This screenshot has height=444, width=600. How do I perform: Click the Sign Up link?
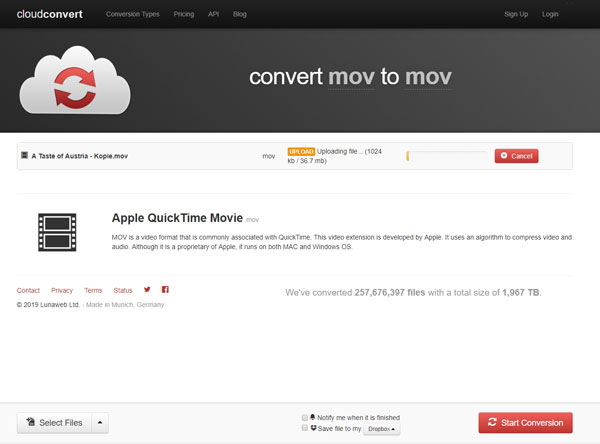[516, 14]
